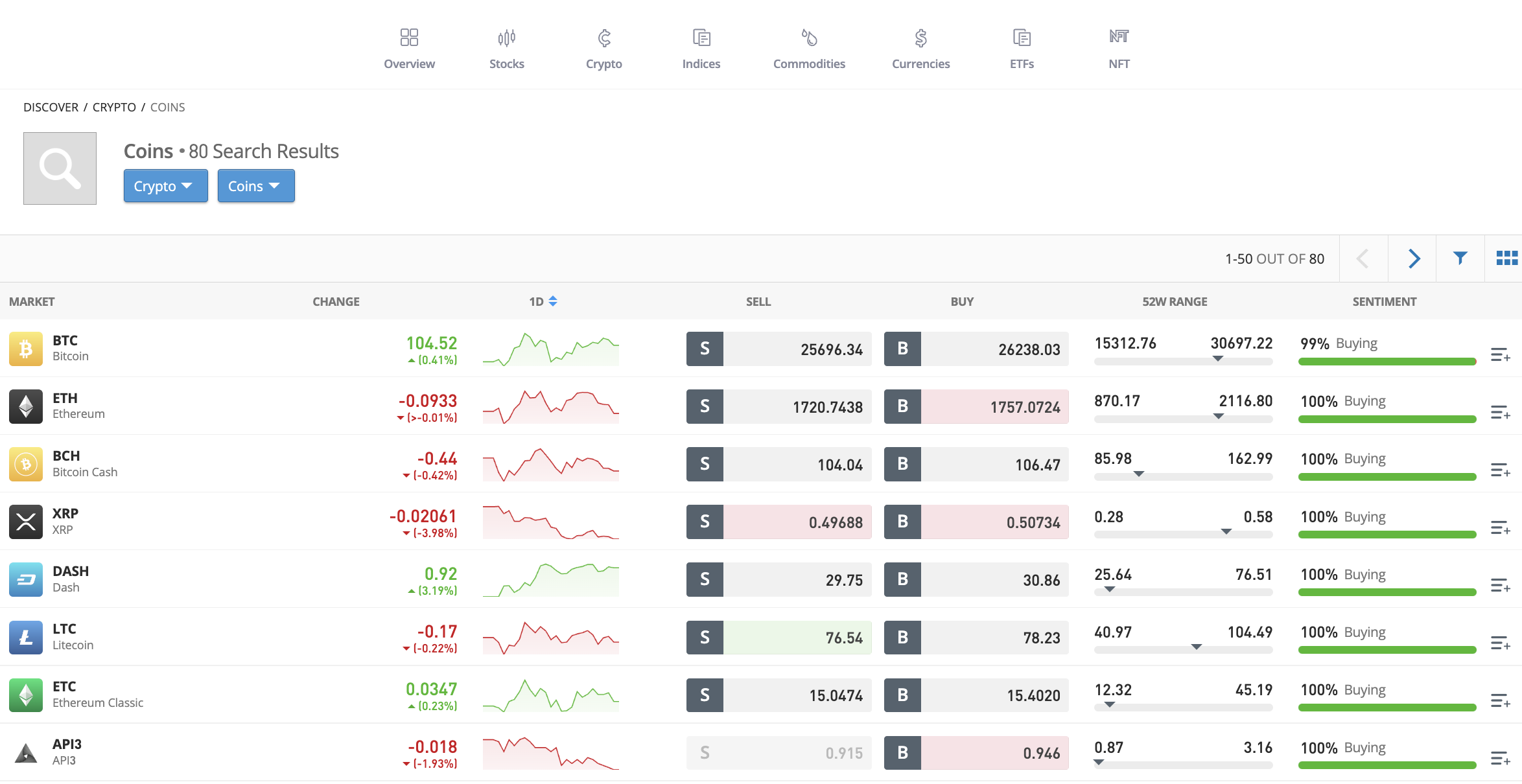Screen dimensions: 1522x784
Task: Sell LTC at 76.54
Action: pos(779,637)
